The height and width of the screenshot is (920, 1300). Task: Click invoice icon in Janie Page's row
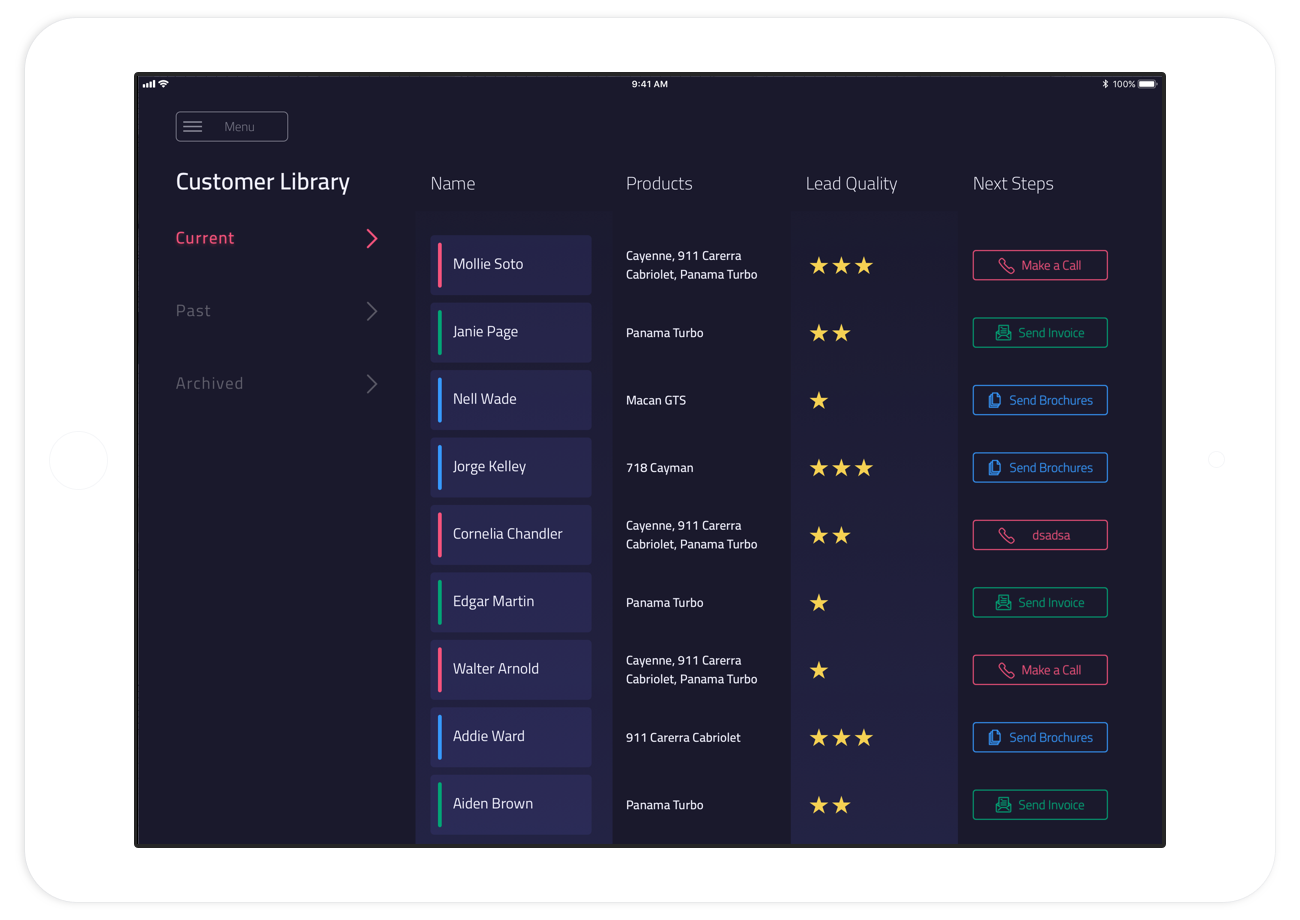(x=1003, y=333)
